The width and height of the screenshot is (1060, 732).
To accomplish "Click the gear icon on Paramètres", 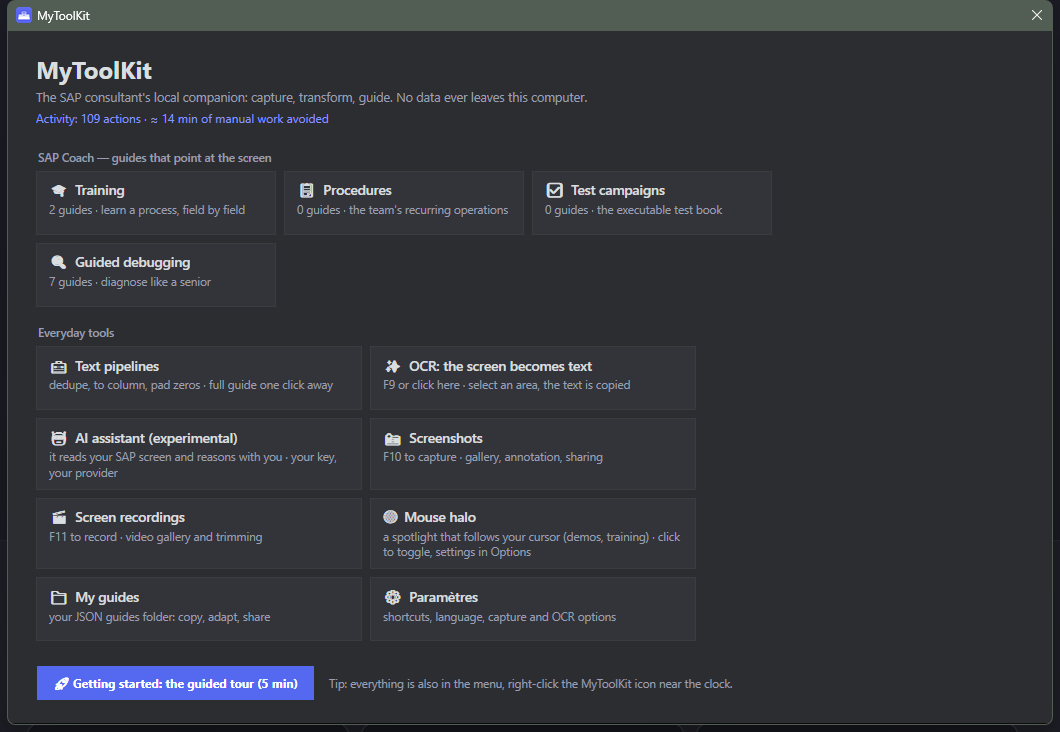I will click(393, 597).
